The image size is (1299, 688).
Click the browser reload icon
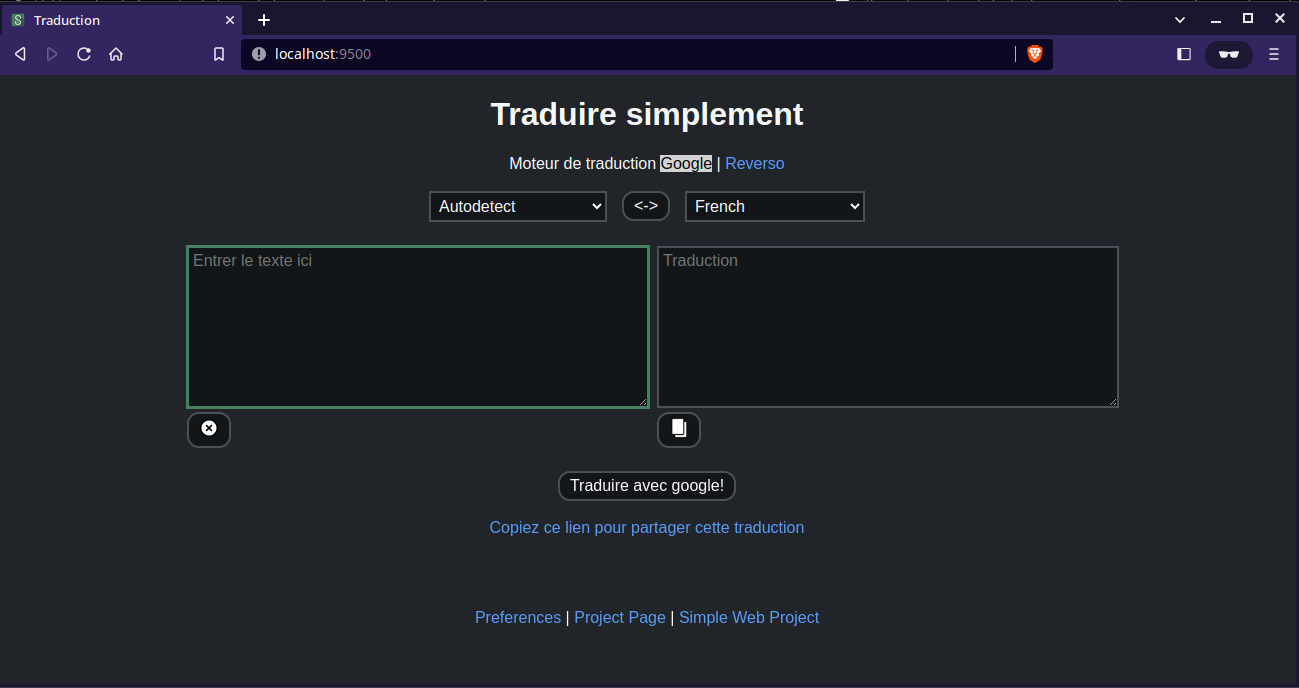[x=84, y=54]
